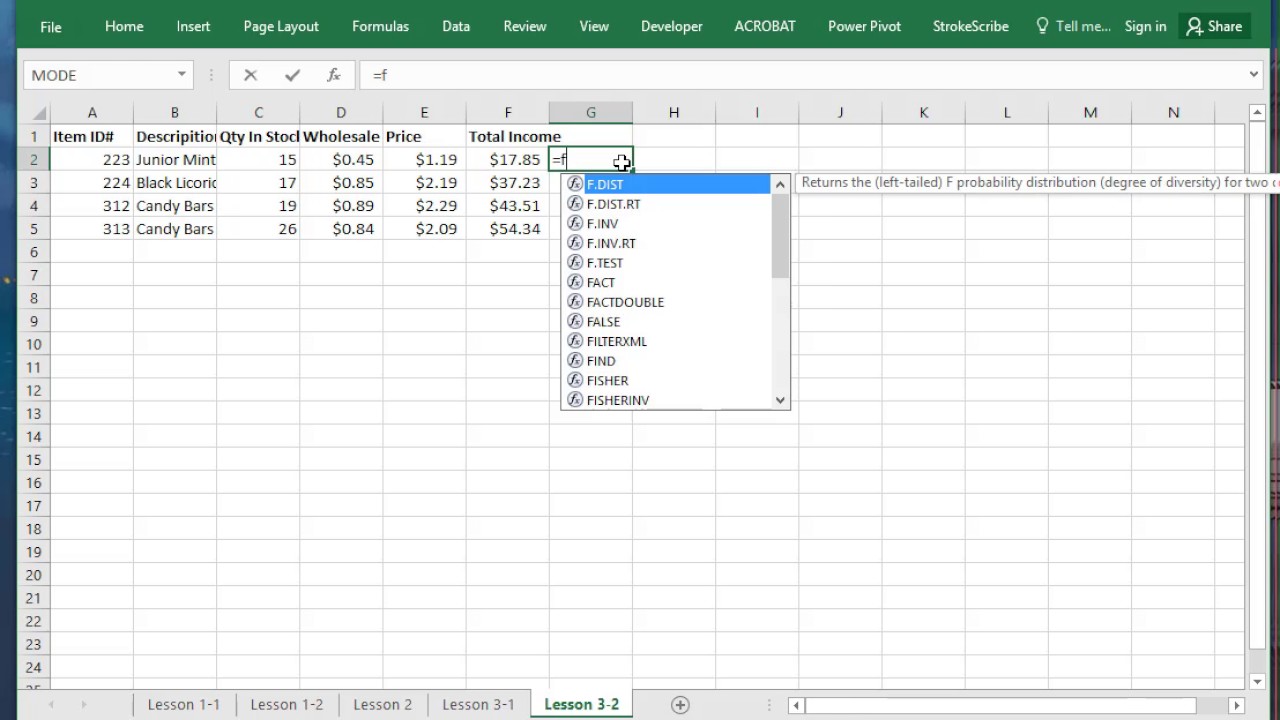1280x720 pixels.
Task: Click the Tell me lightbulb search
Action: click(x=1074, y=27)
